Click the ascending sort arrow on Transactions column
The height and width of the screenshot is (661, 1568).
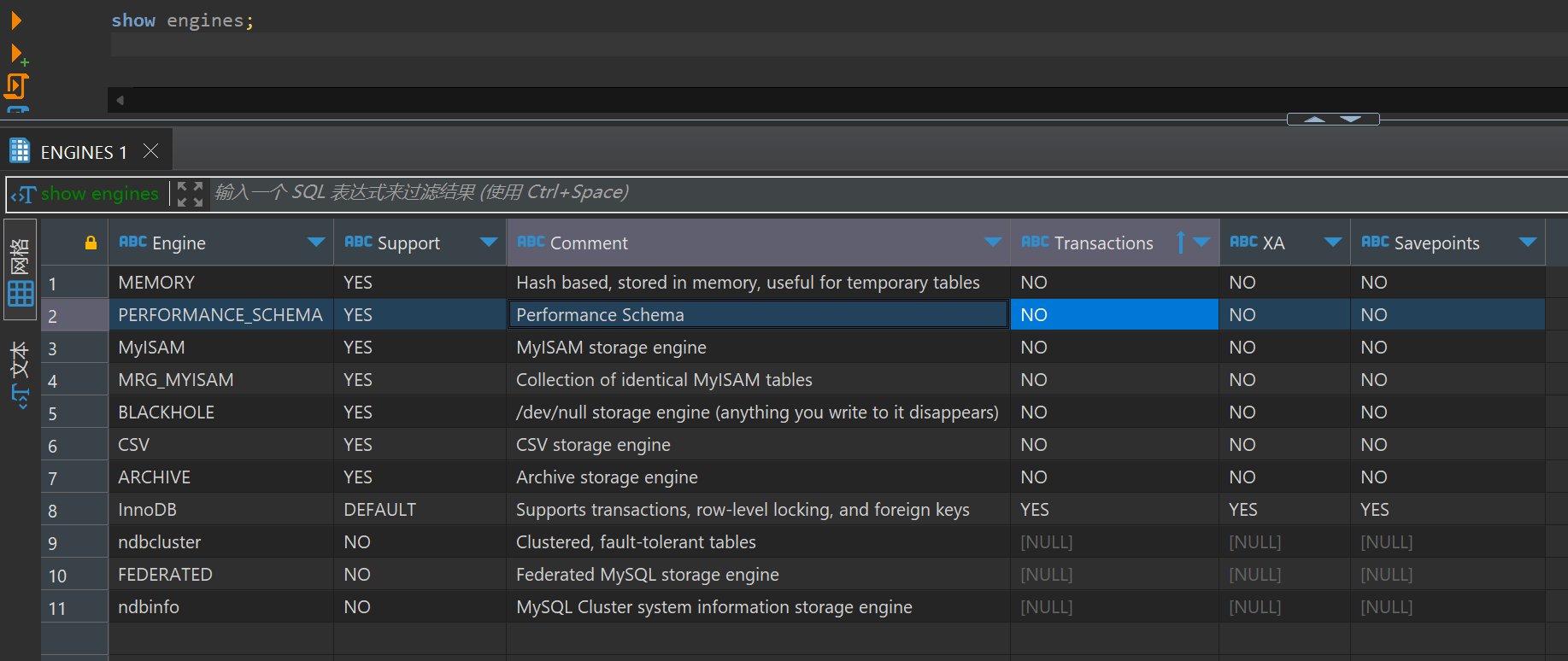click(1180, 243)
